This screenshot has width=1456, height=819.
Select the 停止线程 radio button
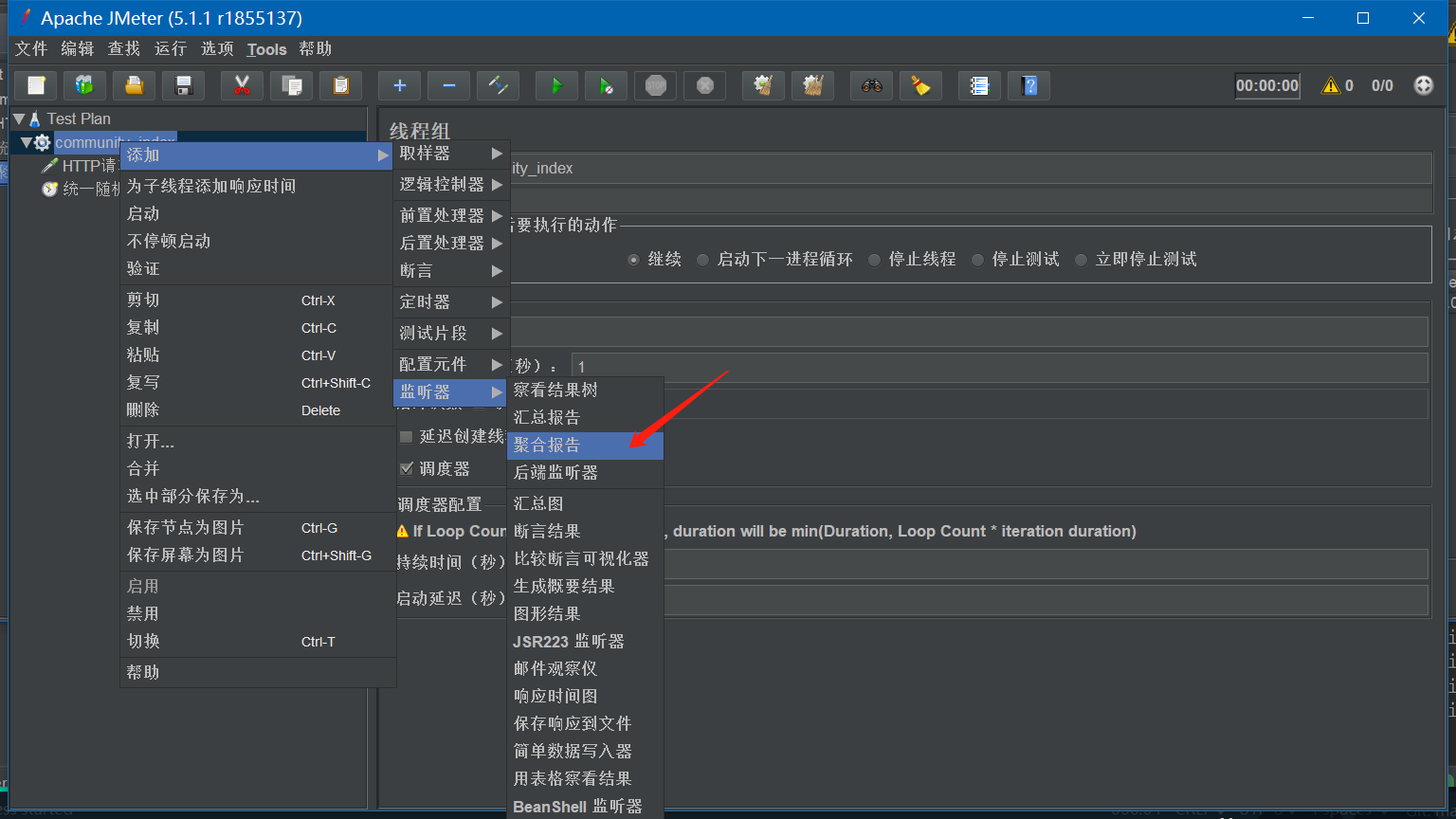[x=874, y=260]
